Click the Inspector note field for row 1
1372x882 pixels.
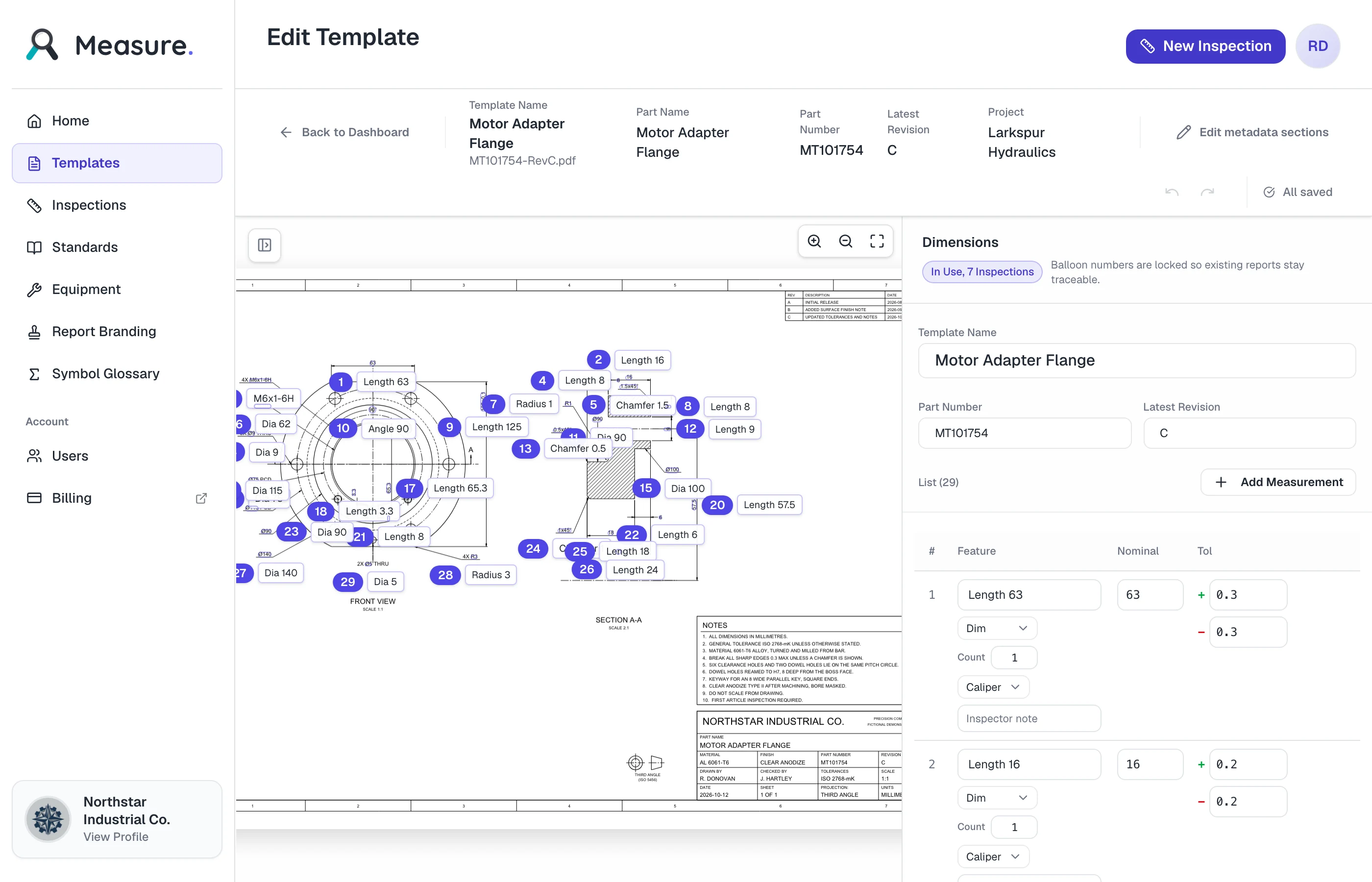(1029, 719)
